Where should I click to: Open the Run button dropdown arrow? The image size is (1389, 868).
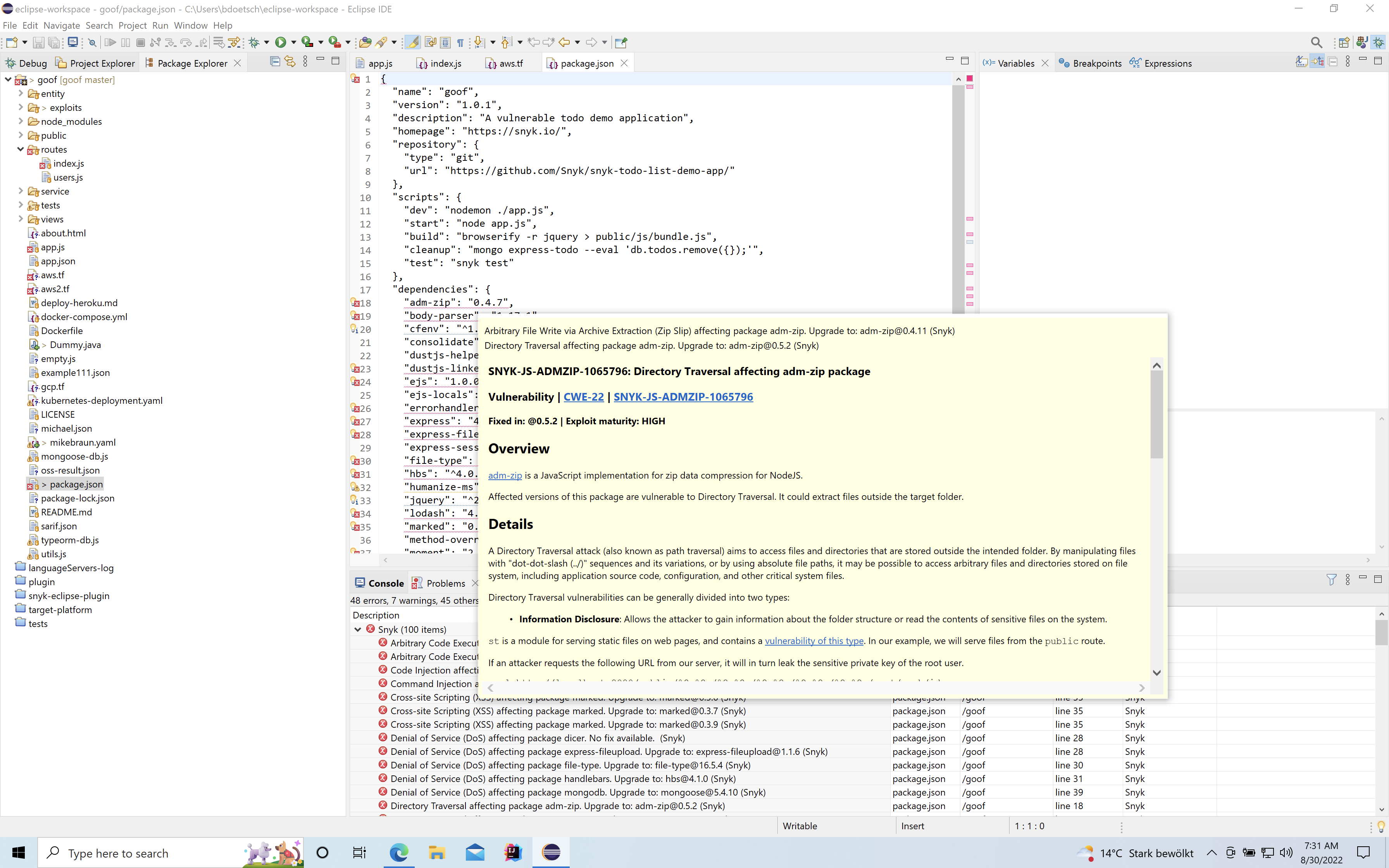click(293, 43)
